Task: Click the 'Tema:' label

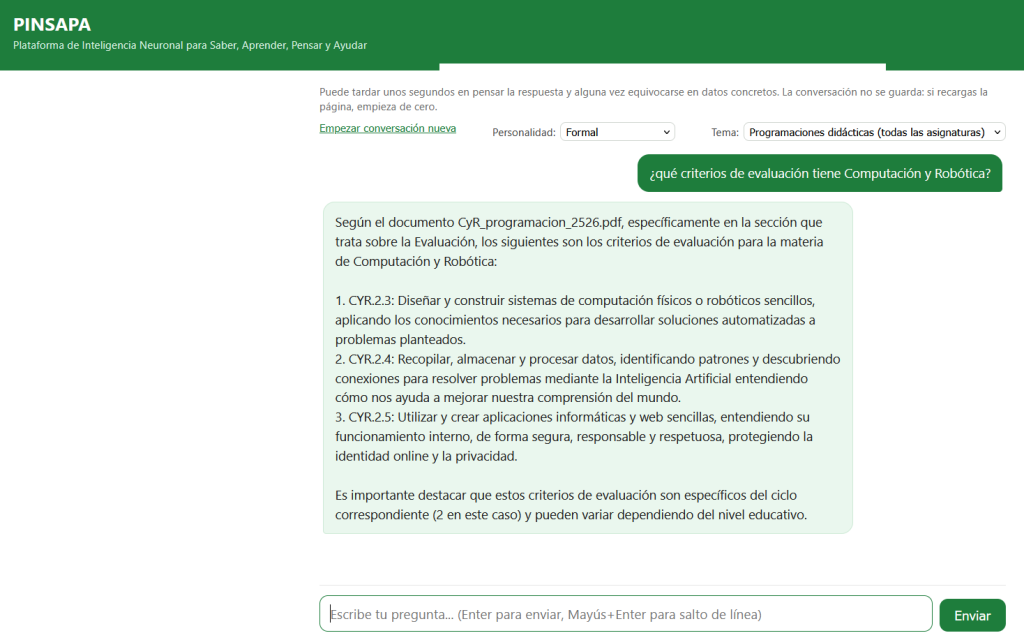Action: click(725, 133)
